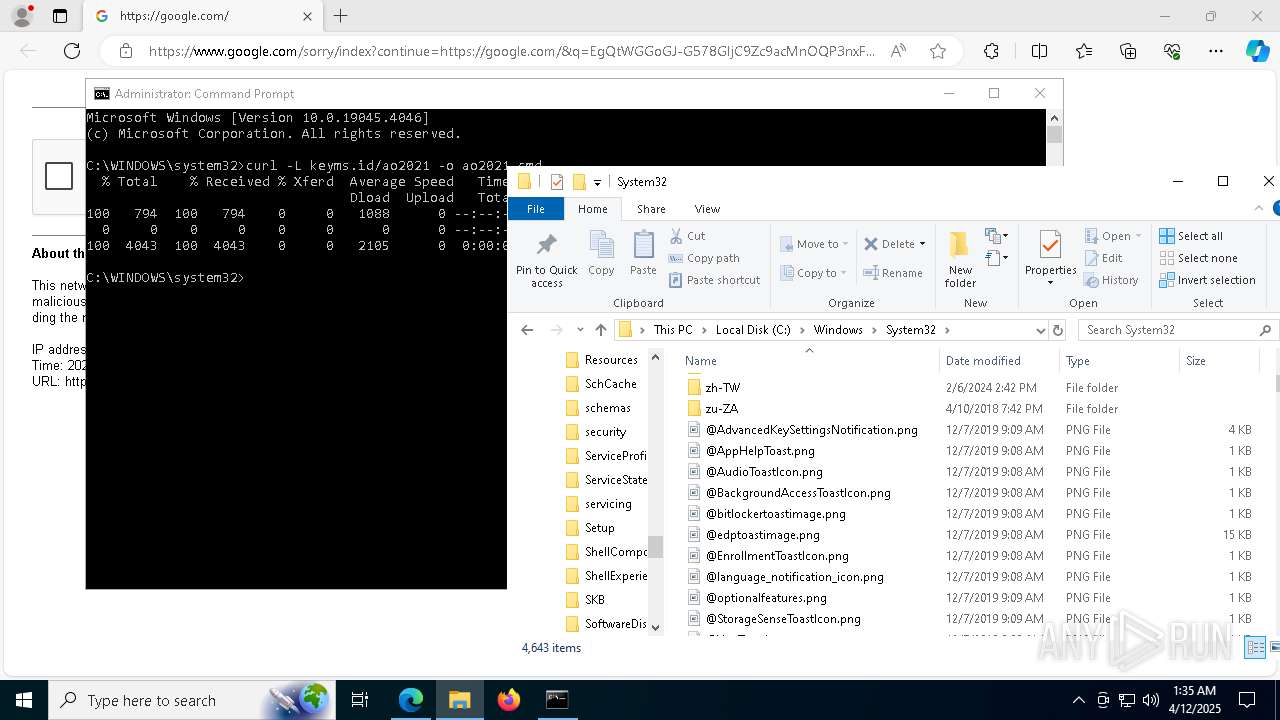The image size is (1280, 720).
Task: Click Select all in Select group
Action: (x=1191, y=236)
